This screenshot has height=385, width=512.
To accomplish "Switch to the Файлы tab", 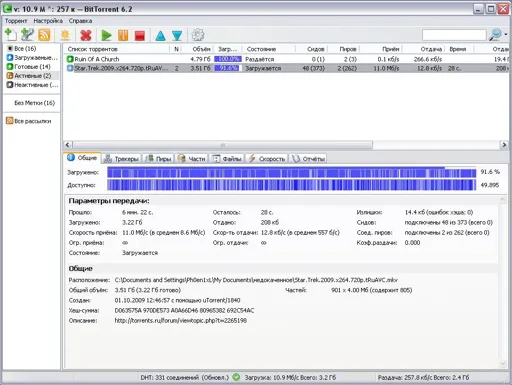I will coord(227,159).
